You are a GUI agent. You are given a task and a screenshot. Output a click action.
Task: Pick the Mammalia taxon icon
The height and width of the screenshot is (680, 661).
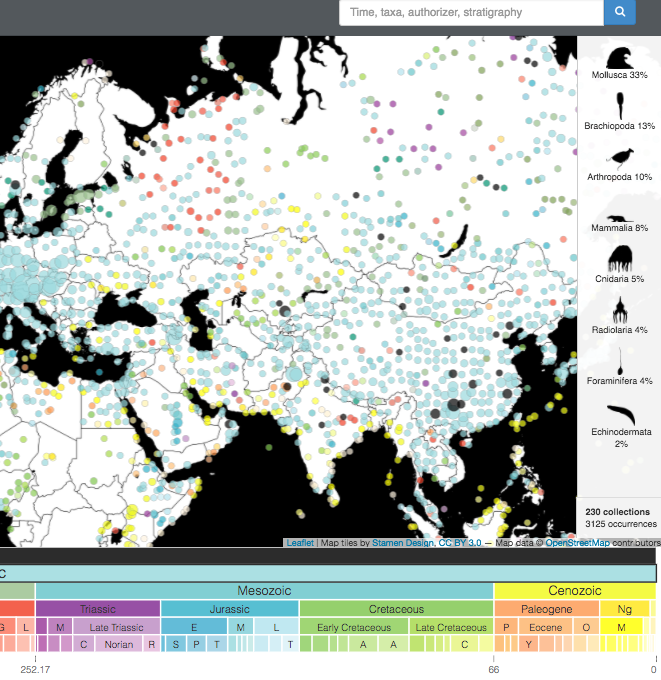[x=619, y=217]
